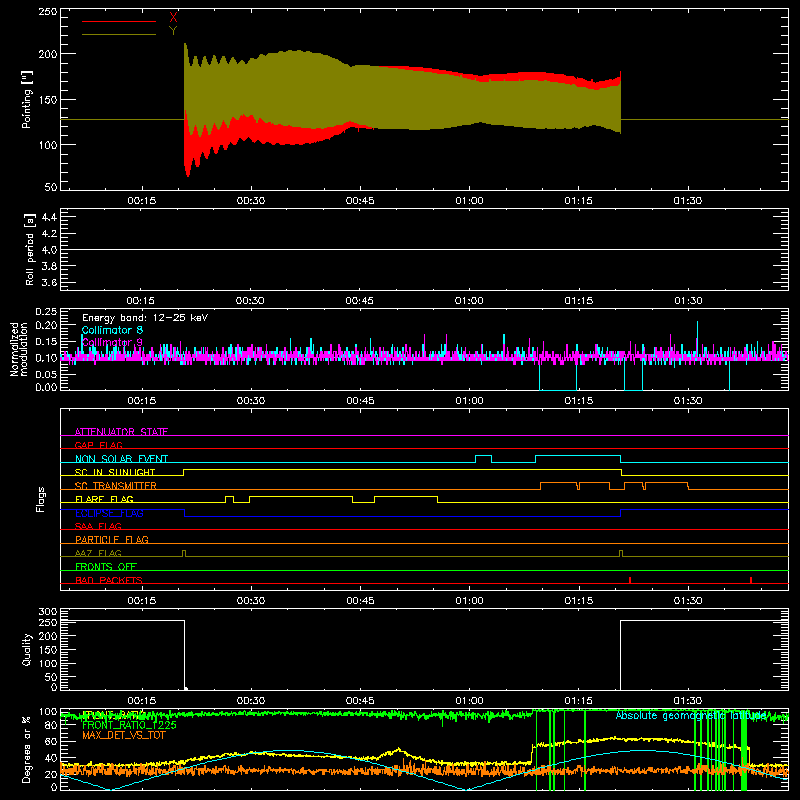
Task: Click the 50 tick on the Pointing axis
Action: [x=51, y=187]
